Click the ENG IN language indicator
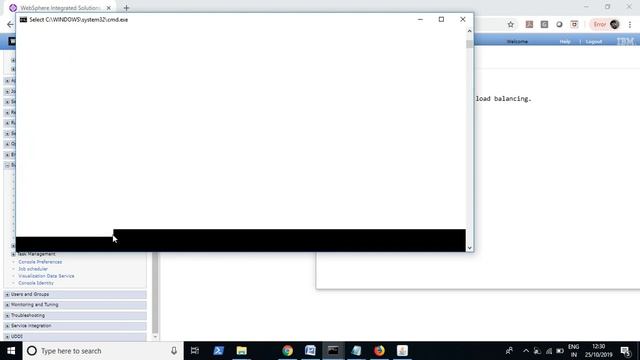 pos(573,351)
